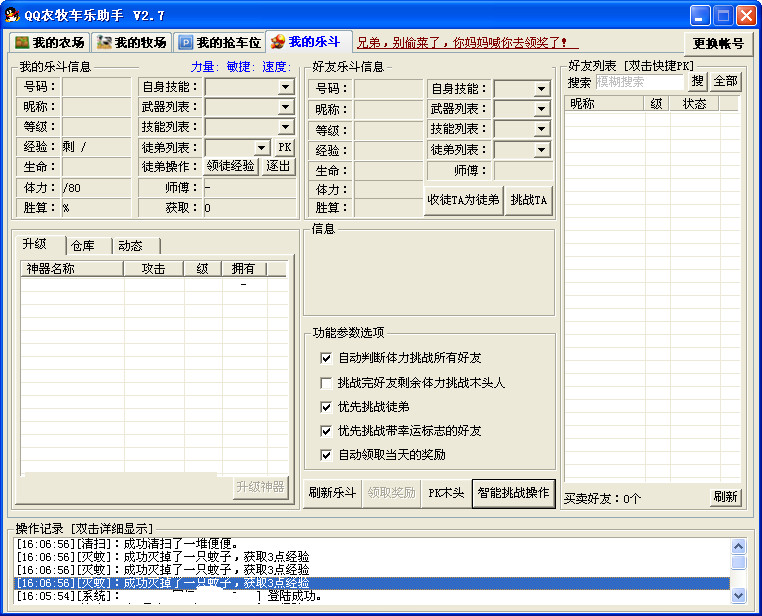
Task: Toggle 优先挑战徒弟 checkbox
Action: coord(326,407)
